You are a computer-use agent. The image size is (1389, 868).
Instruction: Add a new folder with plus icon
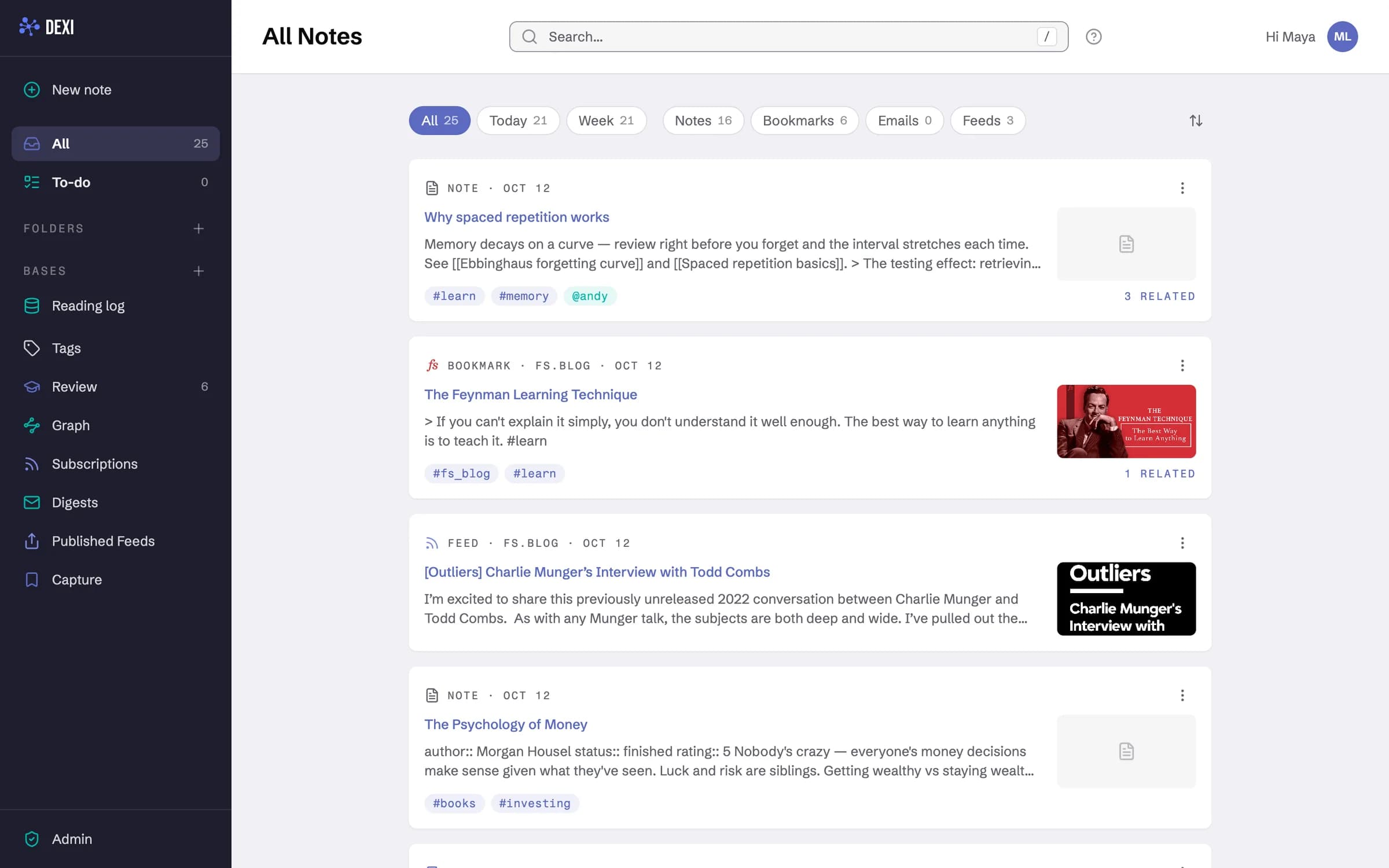coord(199,229)
